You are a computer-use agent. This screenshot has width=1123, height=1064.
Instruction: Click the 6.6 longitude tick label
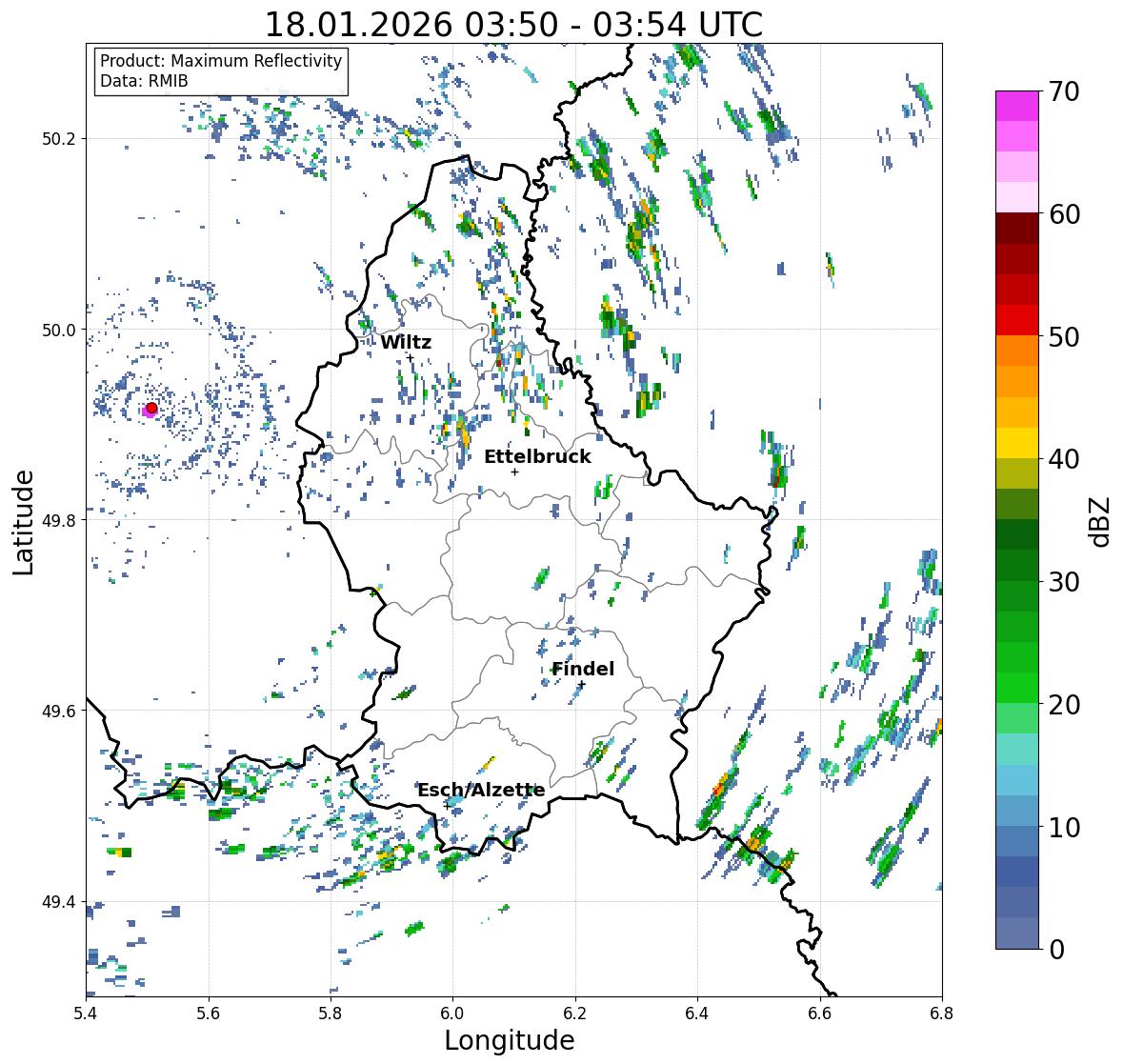(x=820, y=1014)
